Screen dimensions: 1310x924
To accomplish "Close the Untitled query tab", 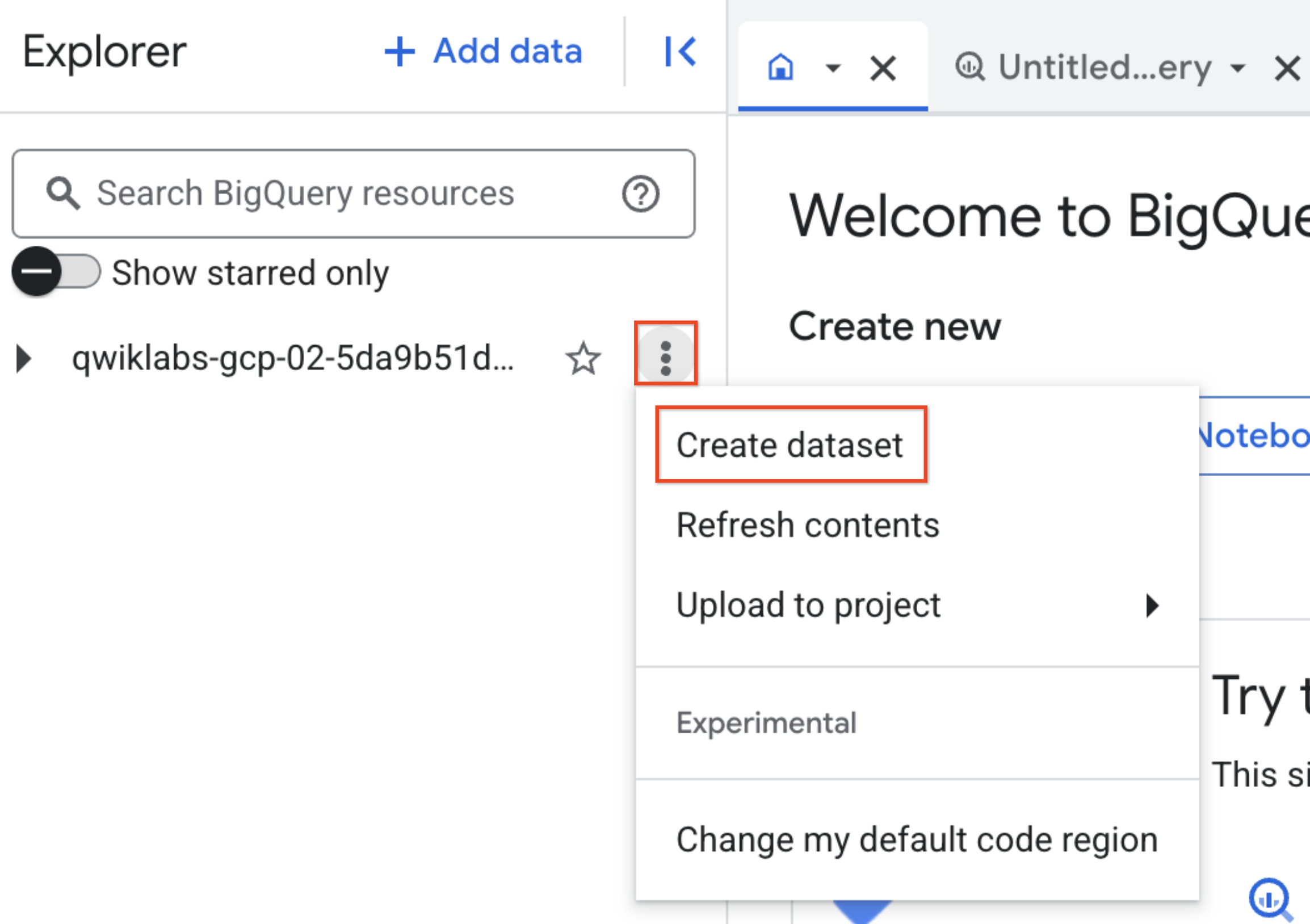I will click(1287, 69).
